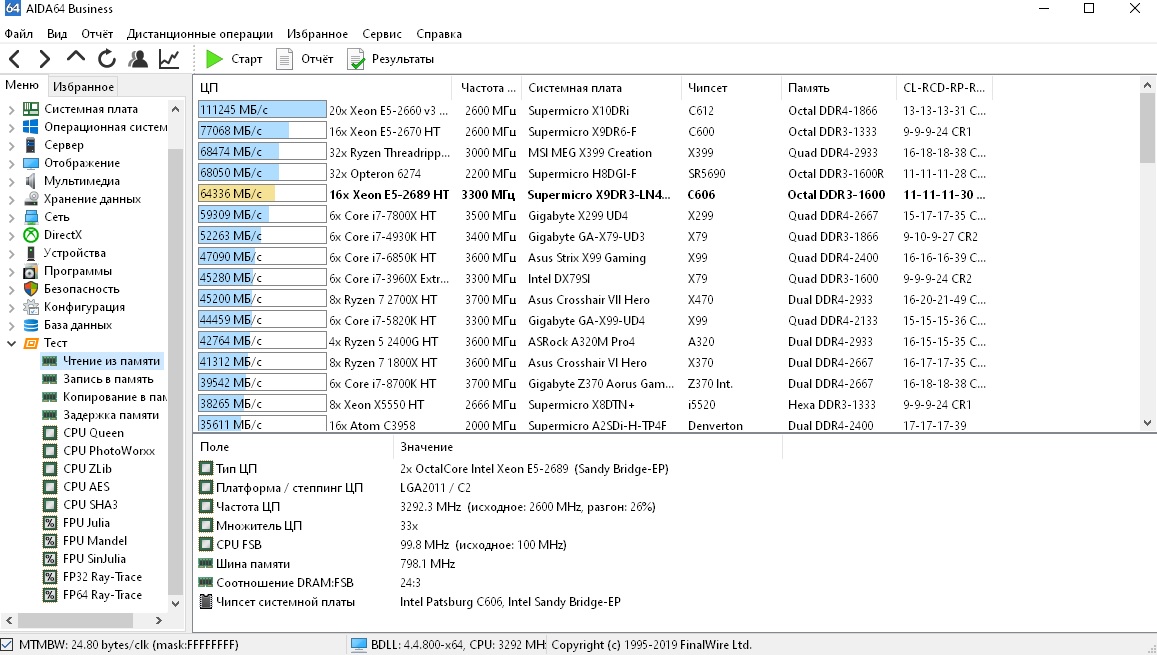
Task: Select the Мультимедиа speaker icon
Action: [x=31, y=181]
